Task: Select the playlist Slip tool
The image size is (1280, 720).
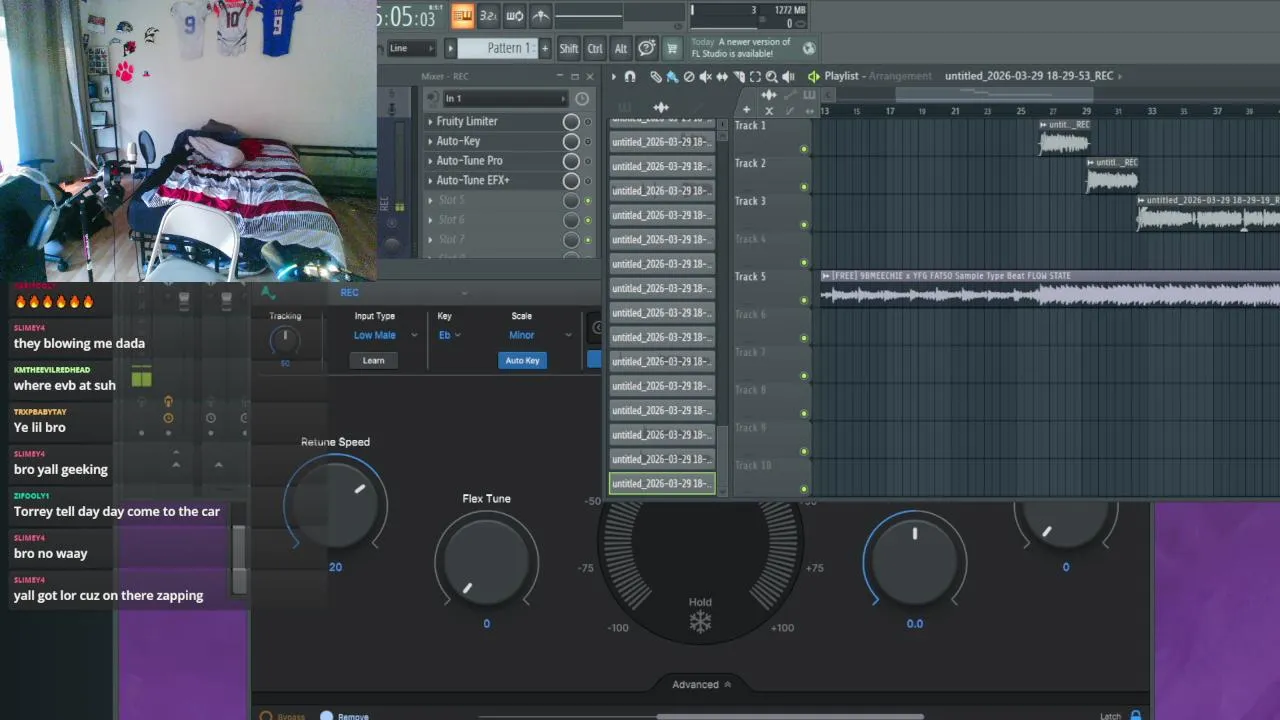Action: tap(722, 76)
